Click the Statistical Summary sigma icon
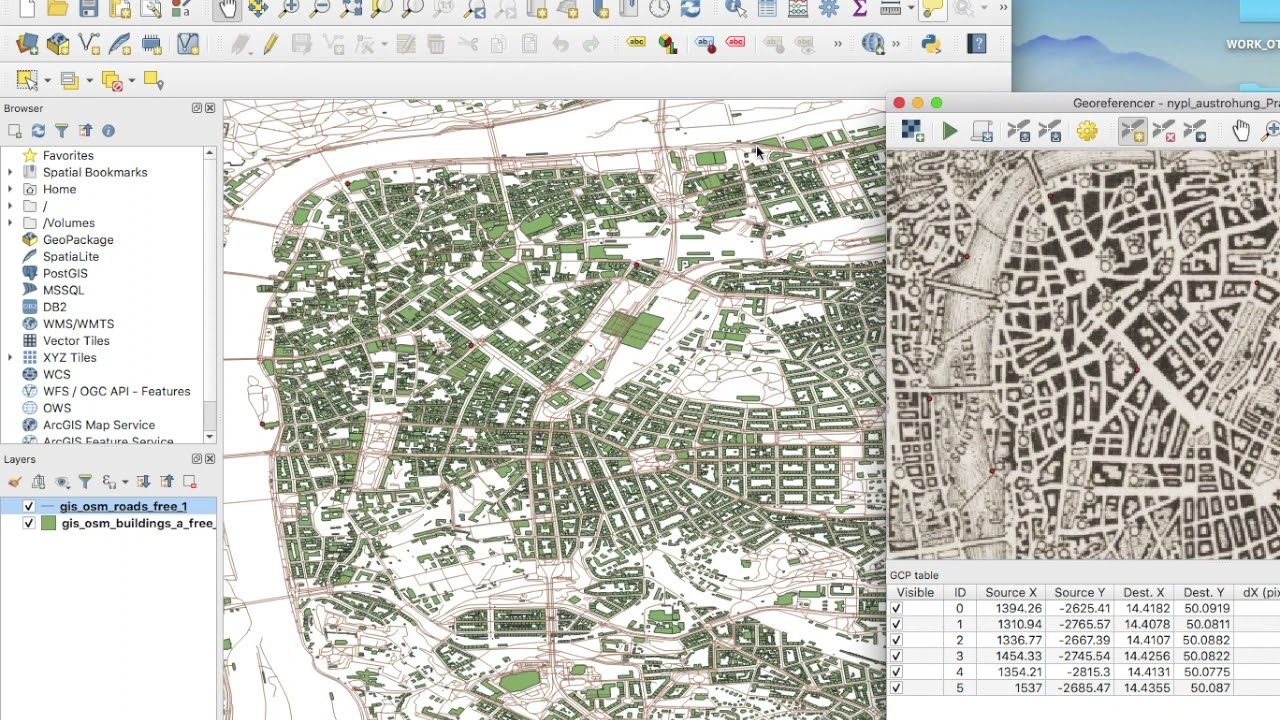Viewport: 1280px width, 720px height. coord(860,9)
